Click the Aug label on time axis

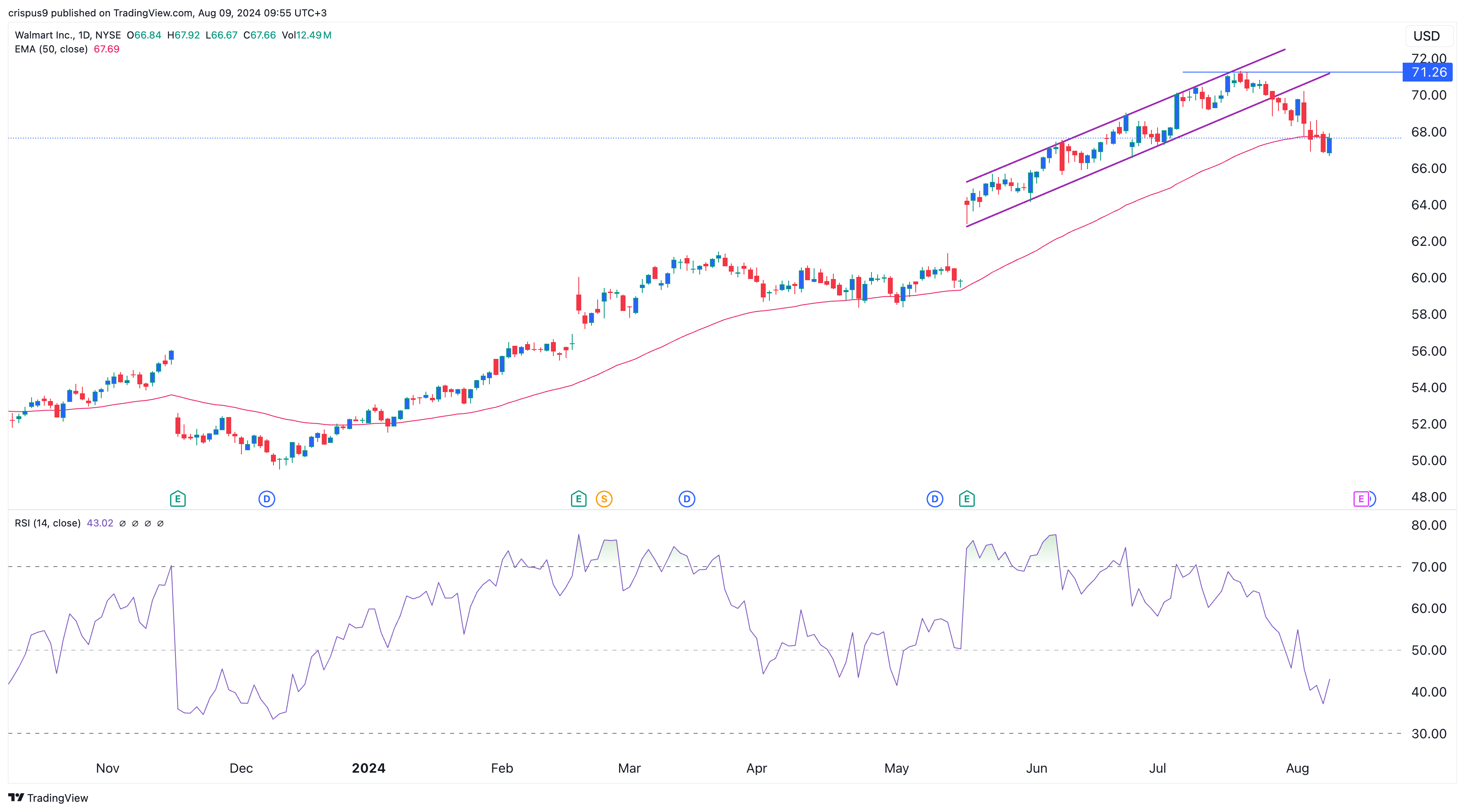pos(1298,768)
